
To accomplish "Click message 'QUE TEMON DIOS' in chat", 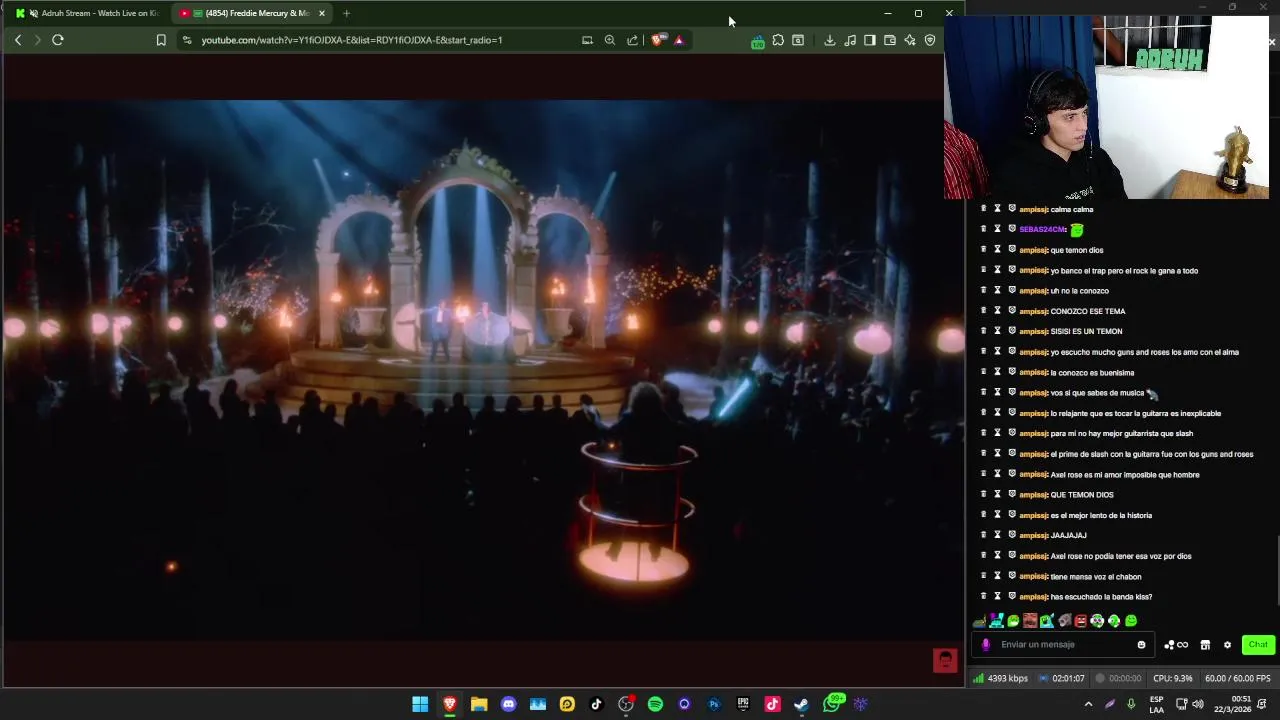I will [1082, 495].
